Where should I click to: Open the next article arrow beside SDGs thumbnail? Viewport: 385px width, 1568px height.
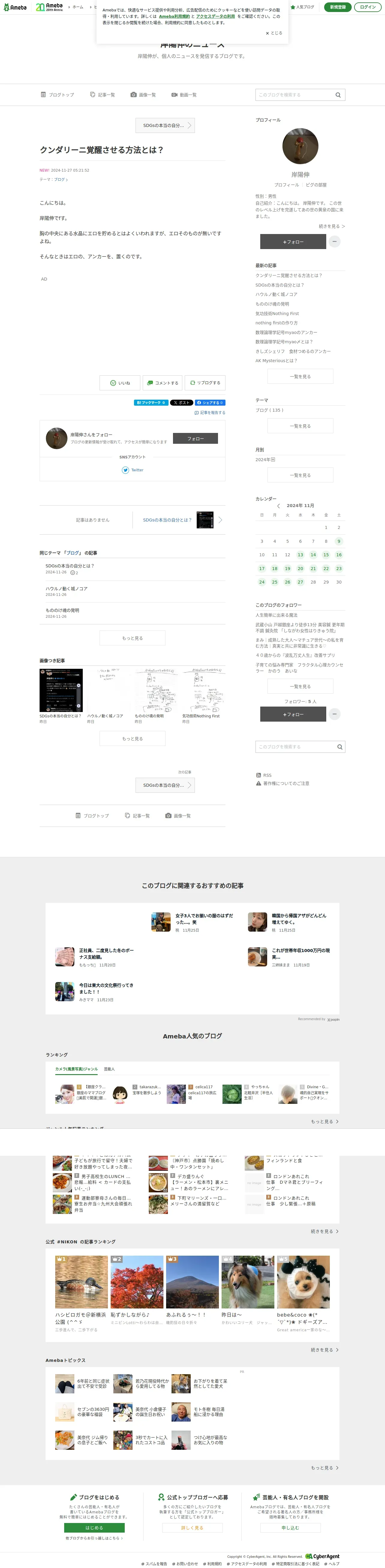tap(220, 521)
